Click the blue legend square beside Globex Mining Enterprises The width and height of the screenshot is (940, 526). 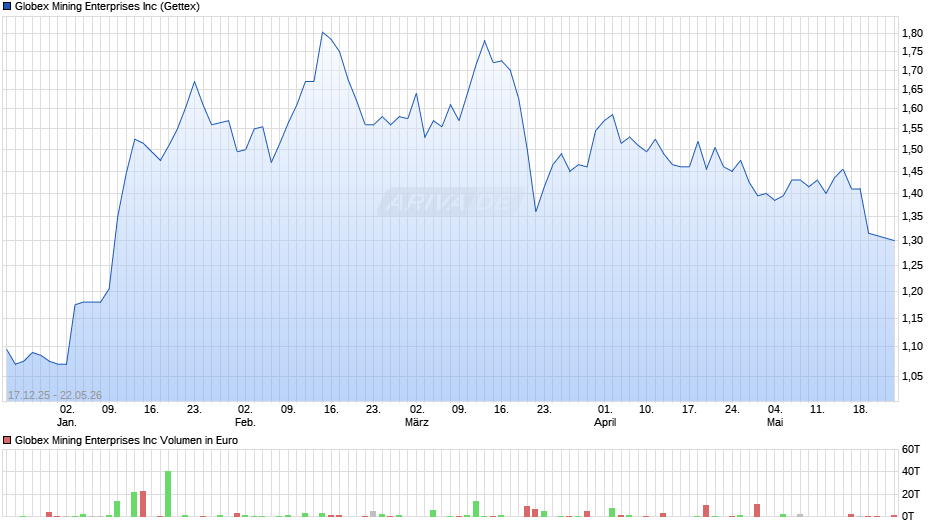[x=7, y=7]
